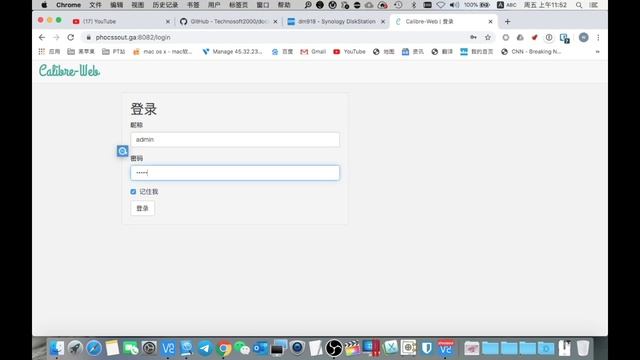Screen dimensions: 640x360
Task: Switch to the GitHub Technosoft2000 tab
Action: coord(229,21)
